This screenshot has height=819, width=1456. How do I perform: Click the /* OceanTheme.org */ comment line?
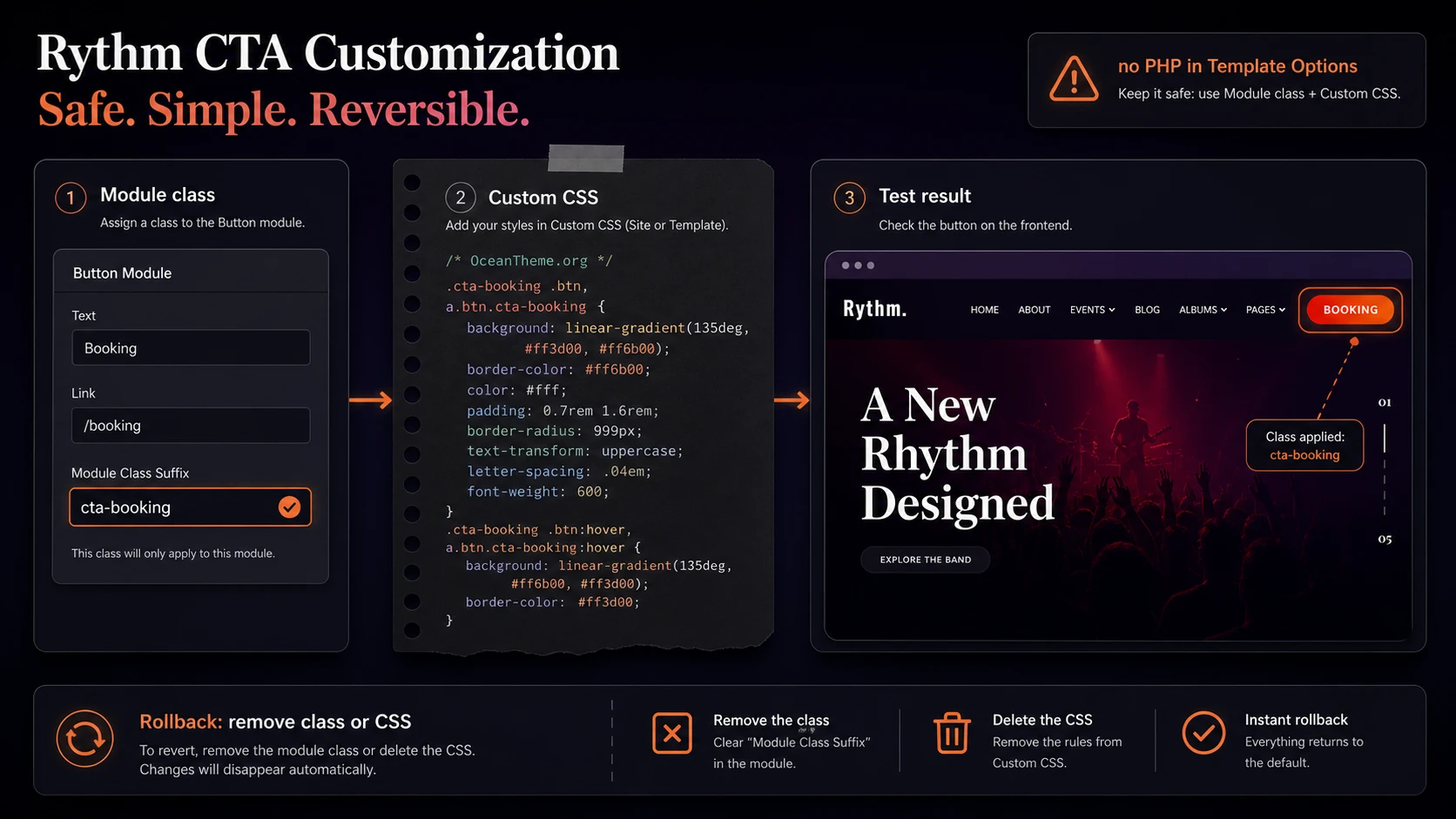tap(529, 260)
